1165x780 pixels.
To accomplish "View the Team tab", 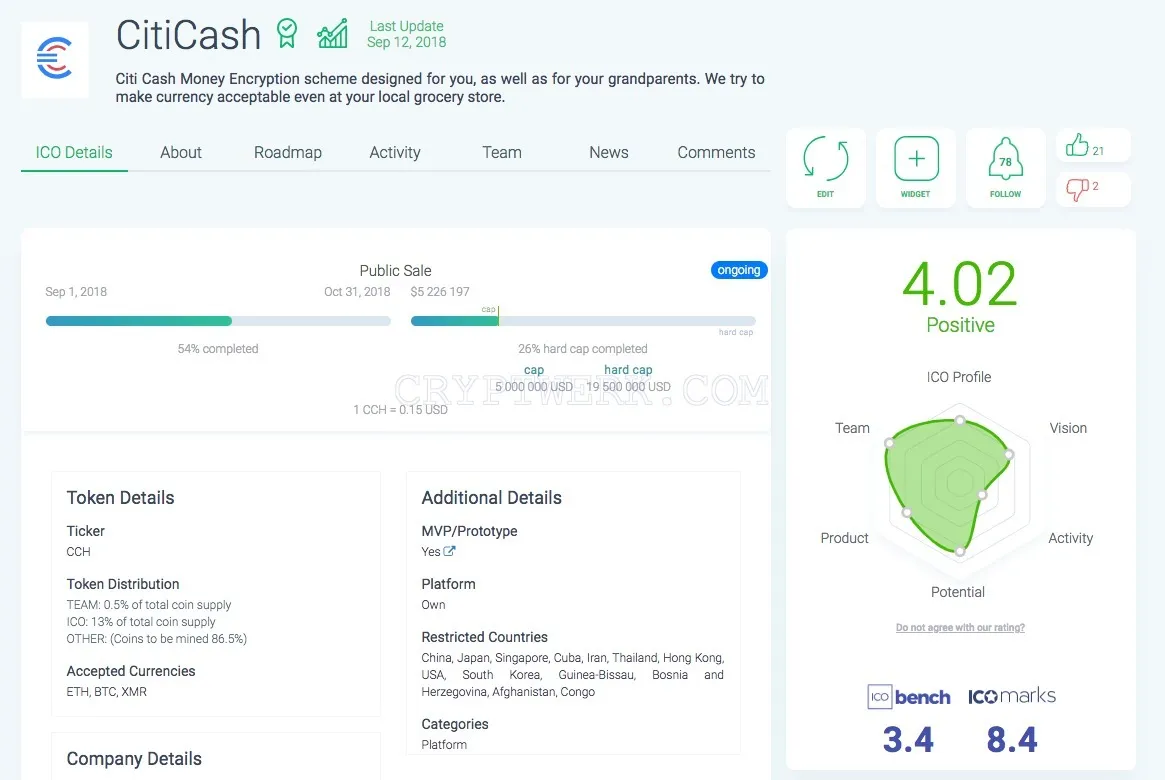I will pos(502,152).
